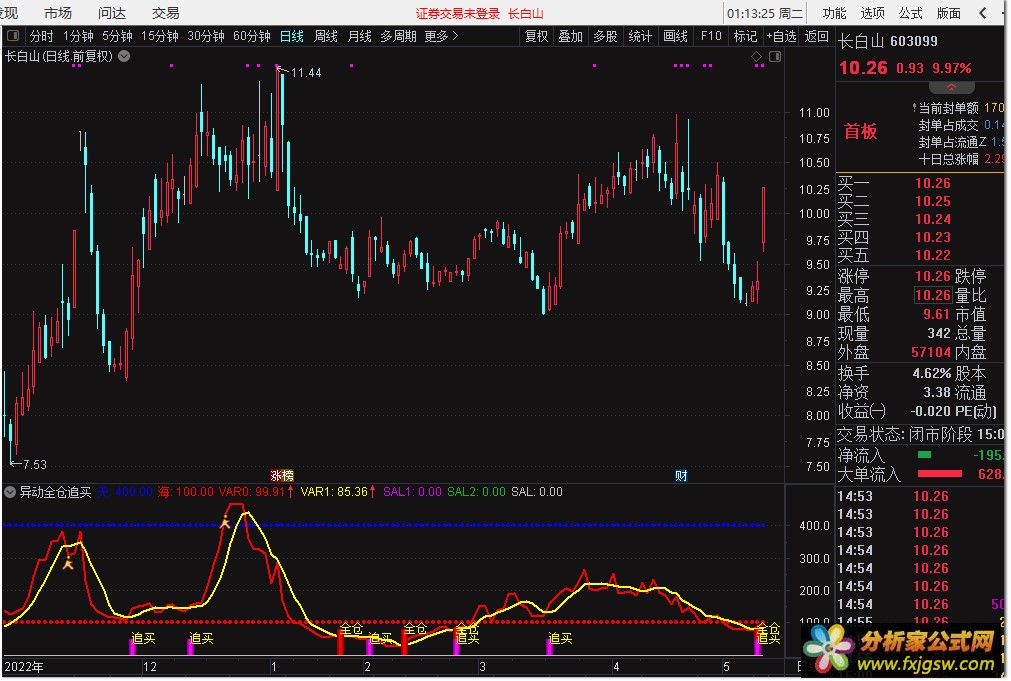1011x681 pixels.
Task: Open the 问达 menu
Action: [112, 13]
